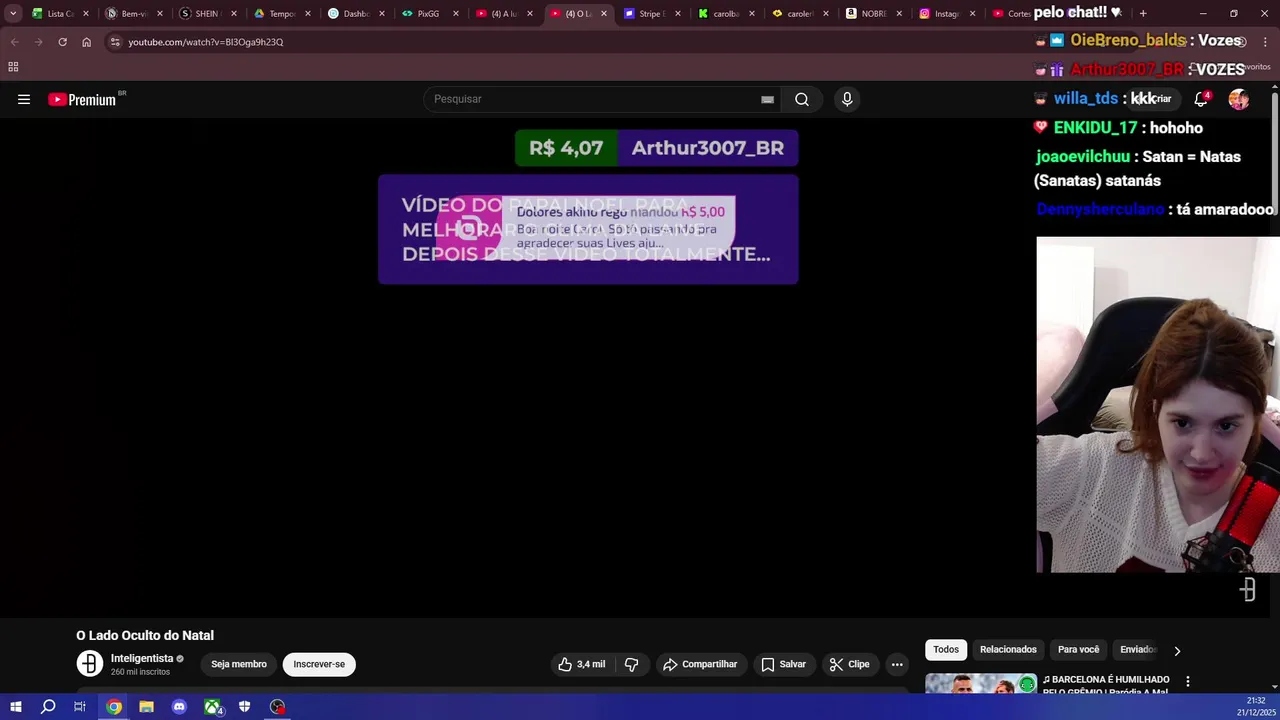
Task: Reload the current page
Action: pyautogui.click(x=62, y=42)
